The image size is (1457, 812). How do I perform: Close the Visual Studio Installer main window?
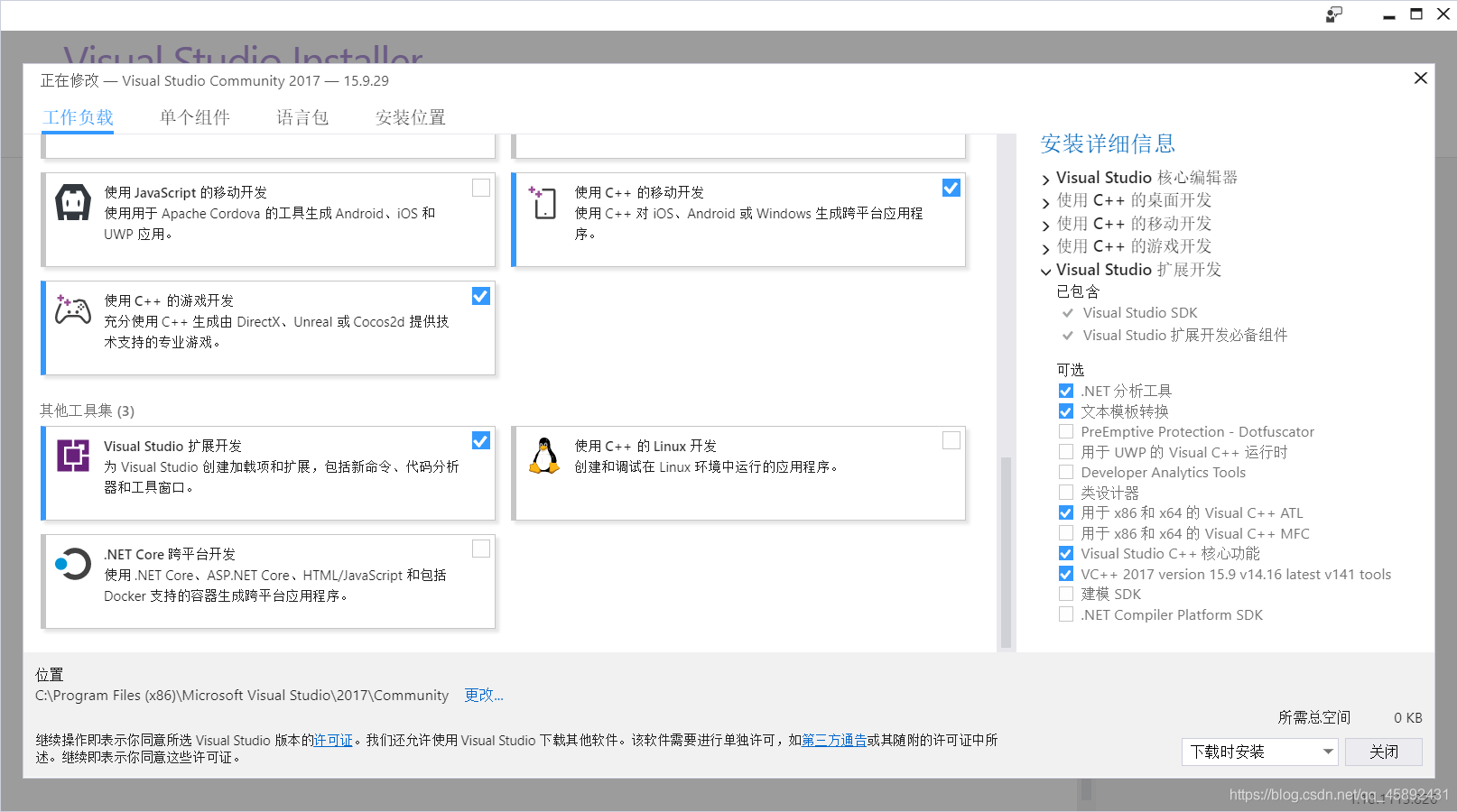[1443, 14]
